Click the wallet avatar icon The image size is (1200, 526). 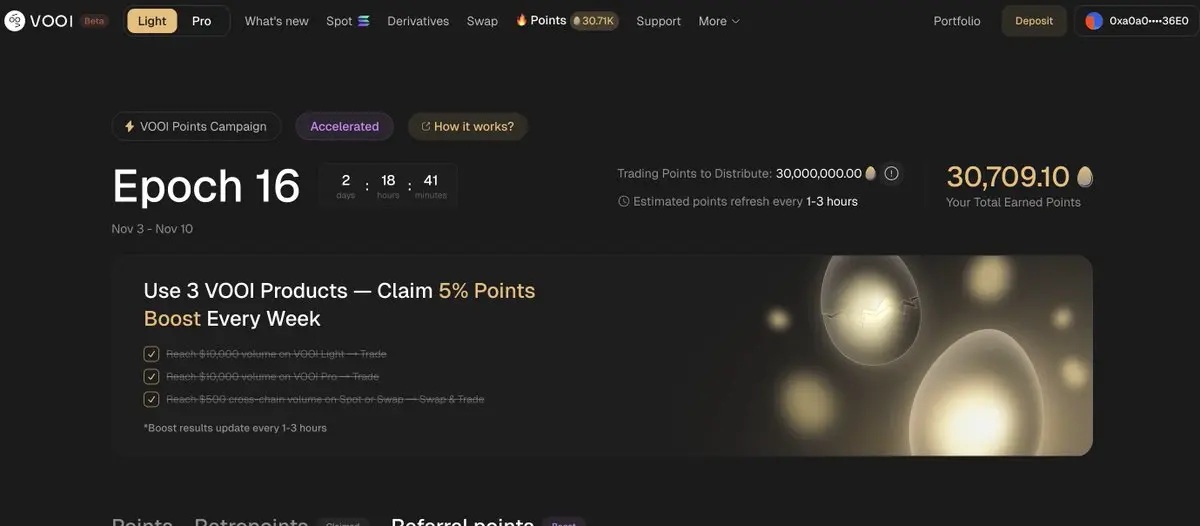click(1094, 21)
